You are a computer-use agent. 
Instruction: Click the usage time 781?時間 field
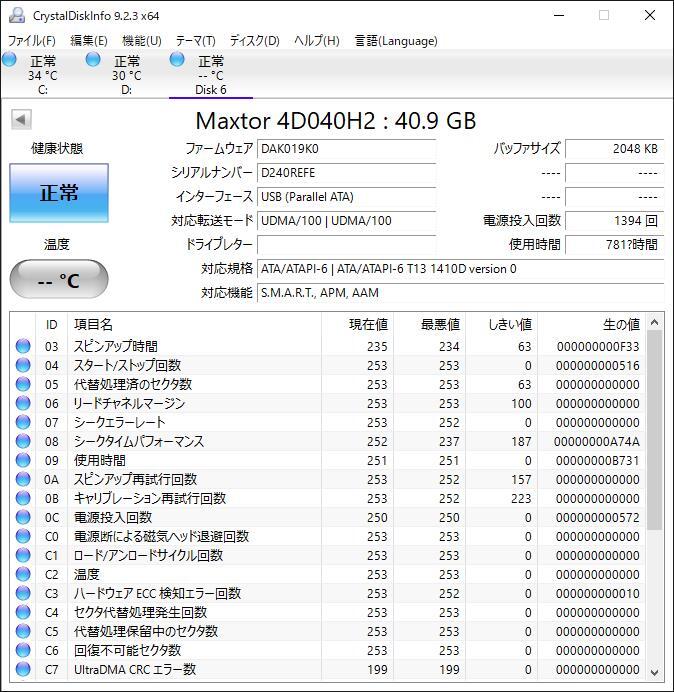coord(614,244)
